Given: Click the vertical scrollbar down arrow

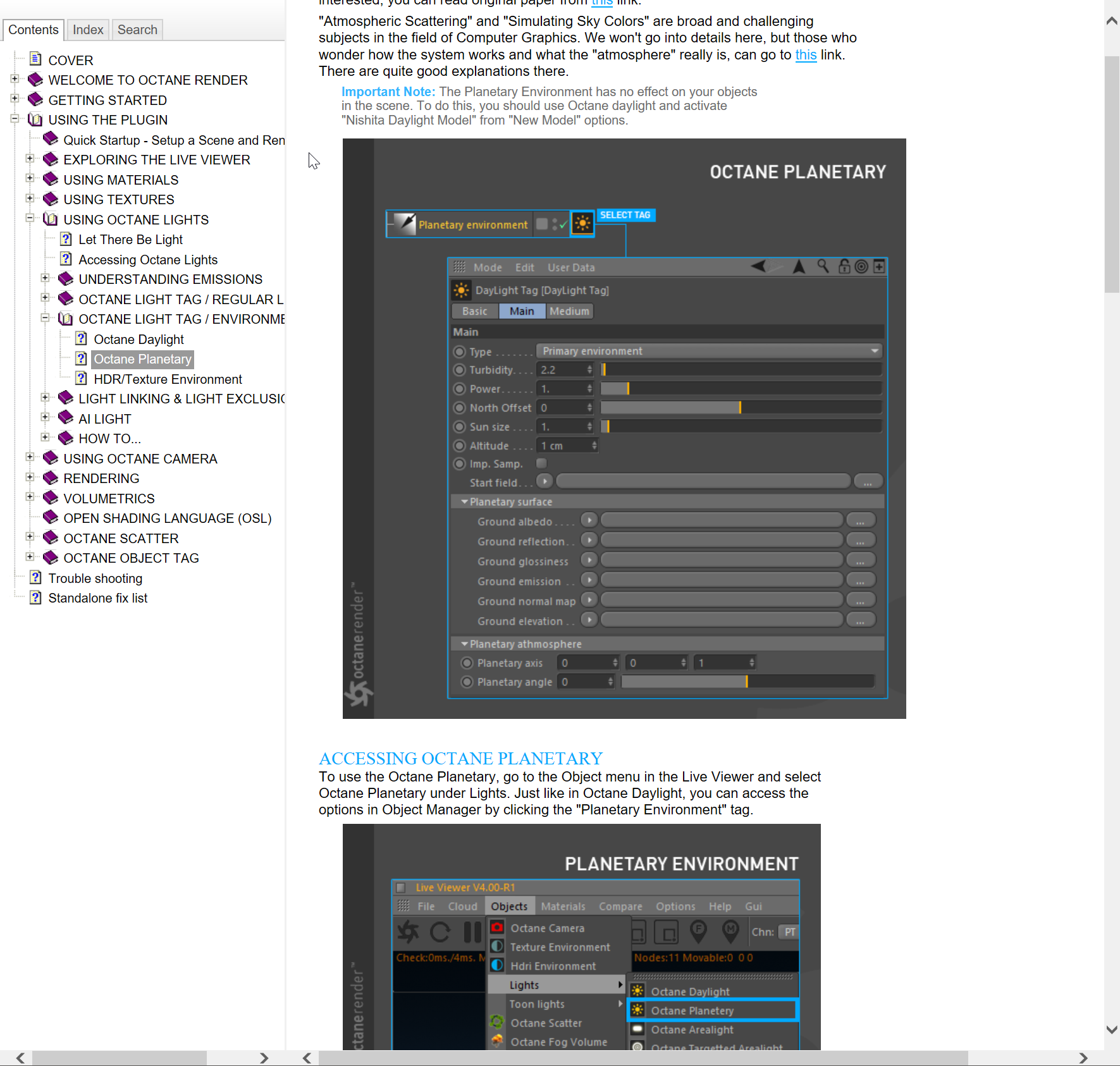Looking at the screenshot, I should (x=1112, y=1030).
